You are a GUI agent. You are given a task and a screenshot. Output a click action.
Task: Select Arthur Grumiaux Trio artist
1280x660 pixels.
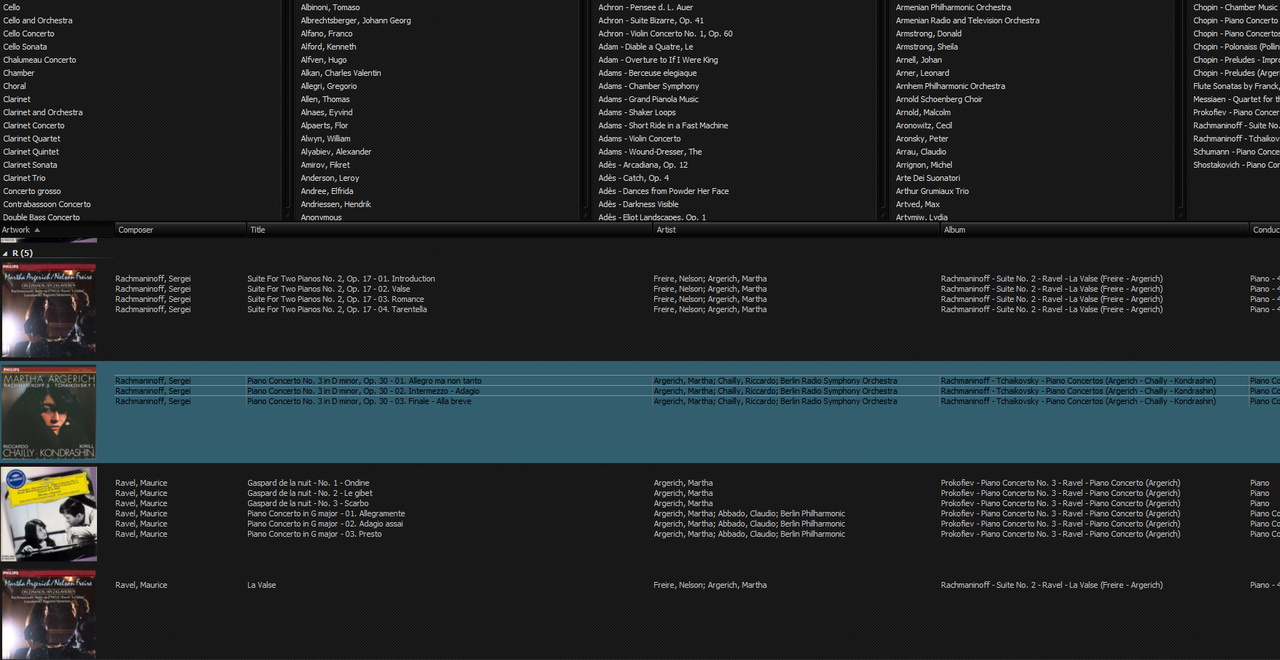(932, 191)
